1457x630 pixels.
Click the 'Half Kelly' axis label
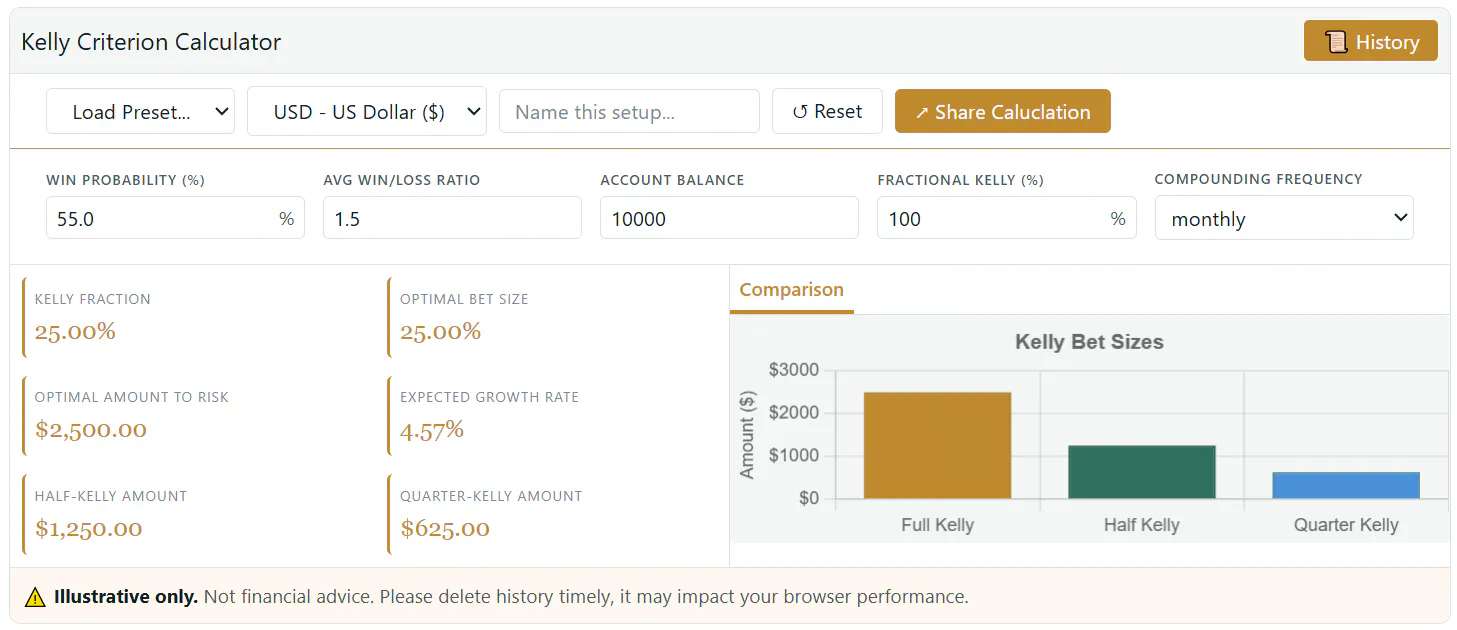tap(1141, 525)
